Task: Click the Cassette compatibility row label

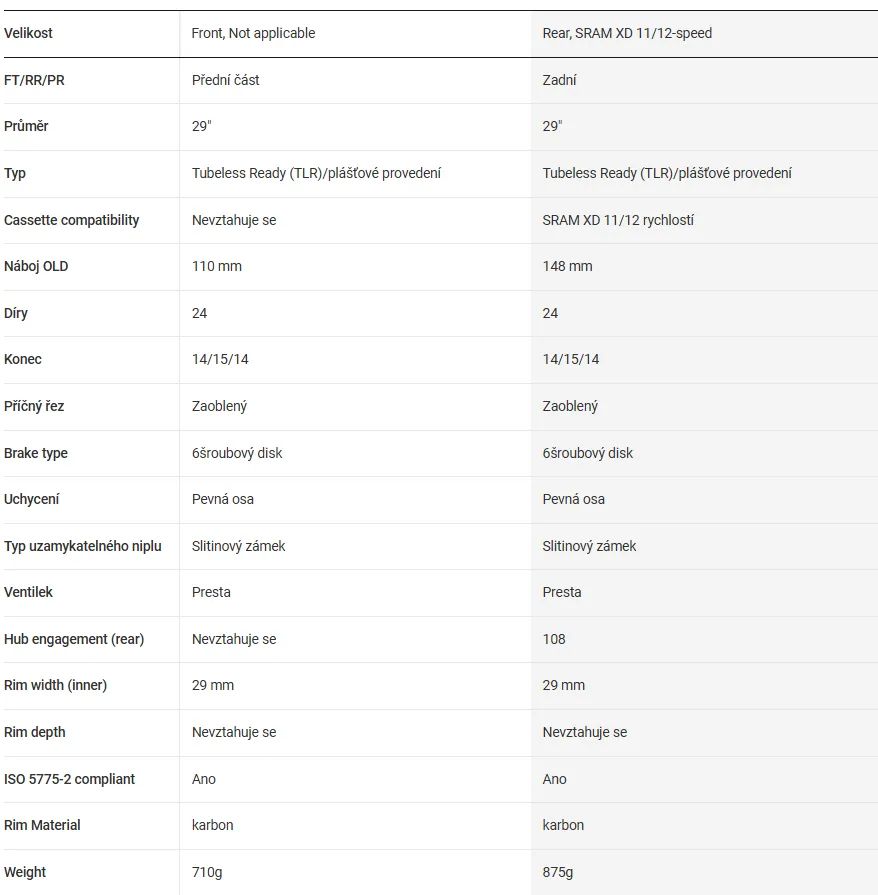Action: point(71,220)
